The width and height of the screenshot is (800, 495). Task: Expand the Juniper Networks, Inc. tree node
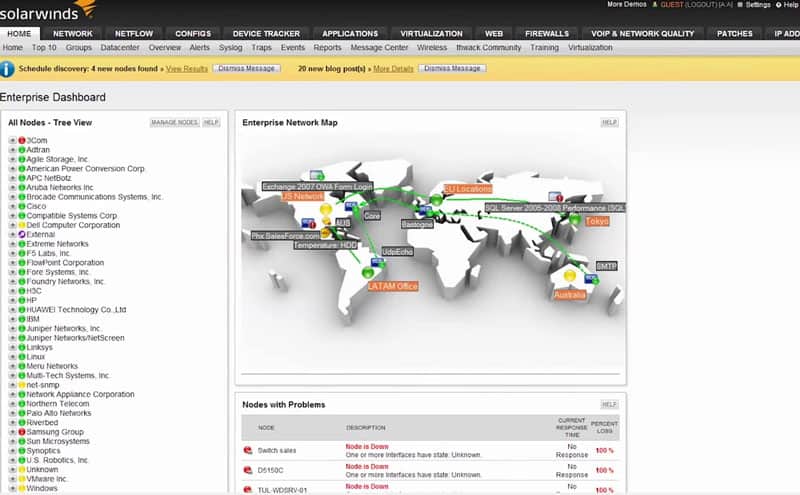[x=12, y=329]
